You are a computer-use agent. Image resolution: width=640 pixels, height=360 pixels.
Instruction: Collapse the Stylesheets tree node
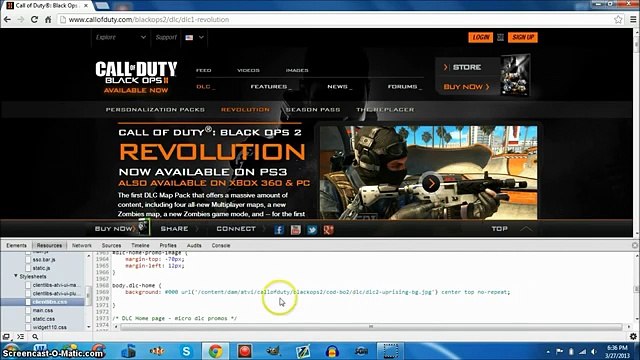[x=16, y=276]
